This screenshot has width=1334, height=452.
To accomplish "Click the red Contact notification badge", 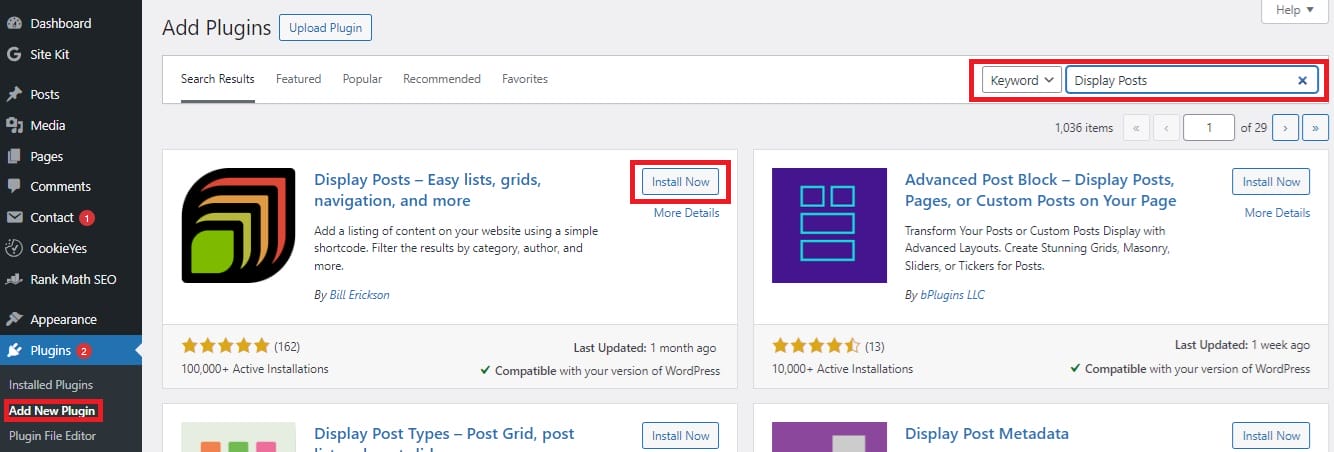I will (87, 218).
